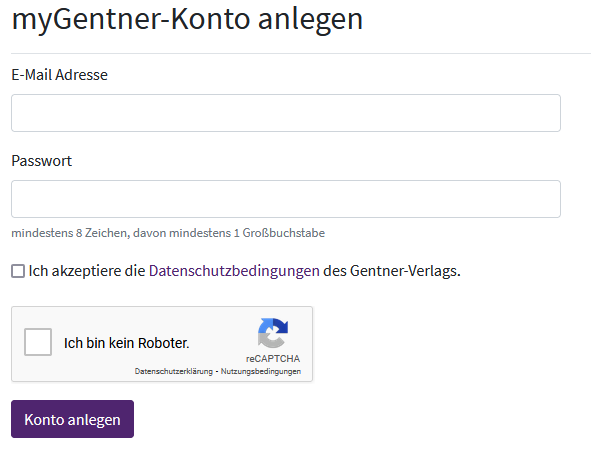Click the reCAPTCHA brand text
The width and height of the screenshot is (591, 464).
[273, 358]
